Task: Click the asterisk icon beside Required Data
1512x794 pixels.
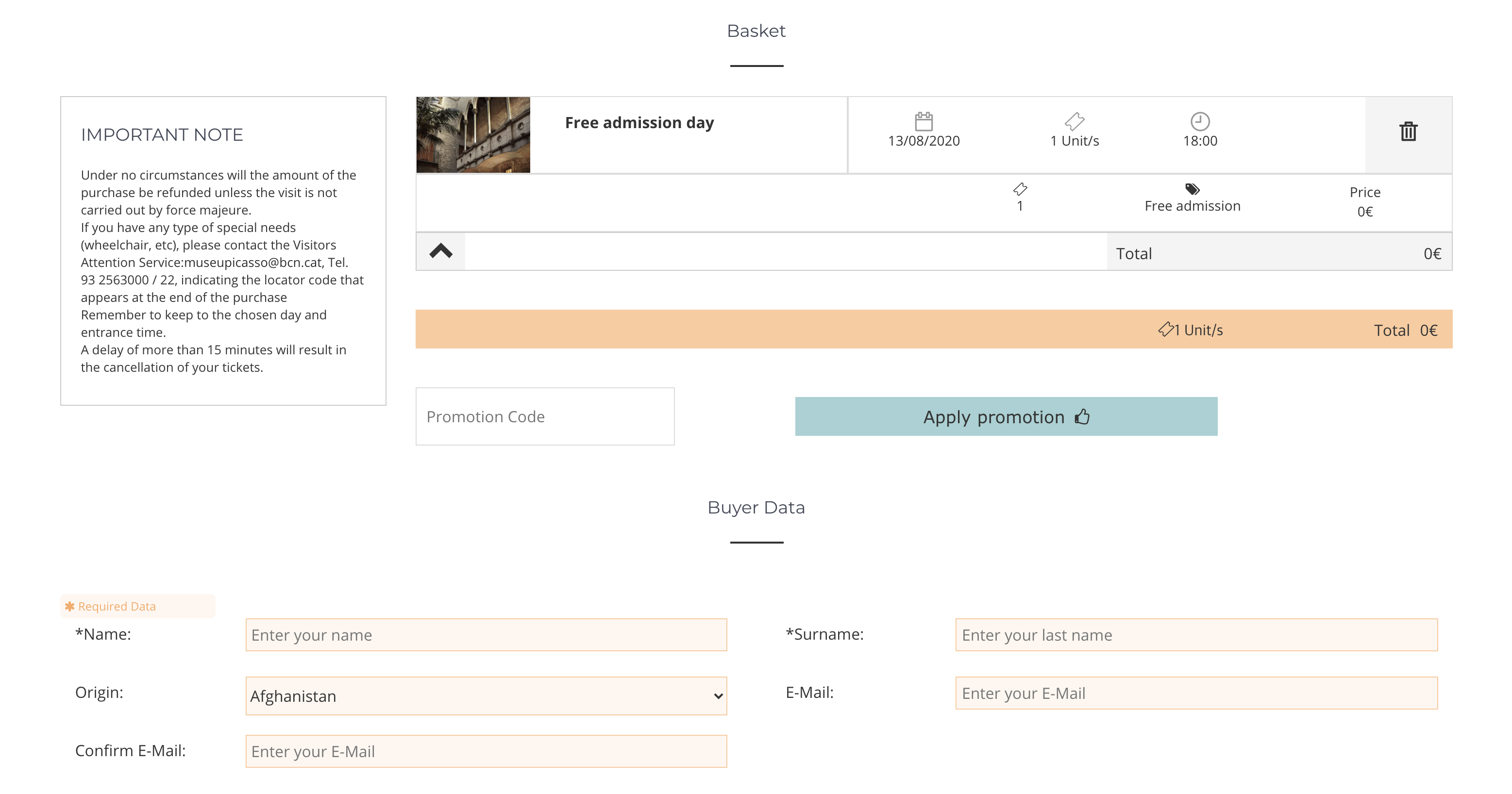Action: [x=70, y=606]
